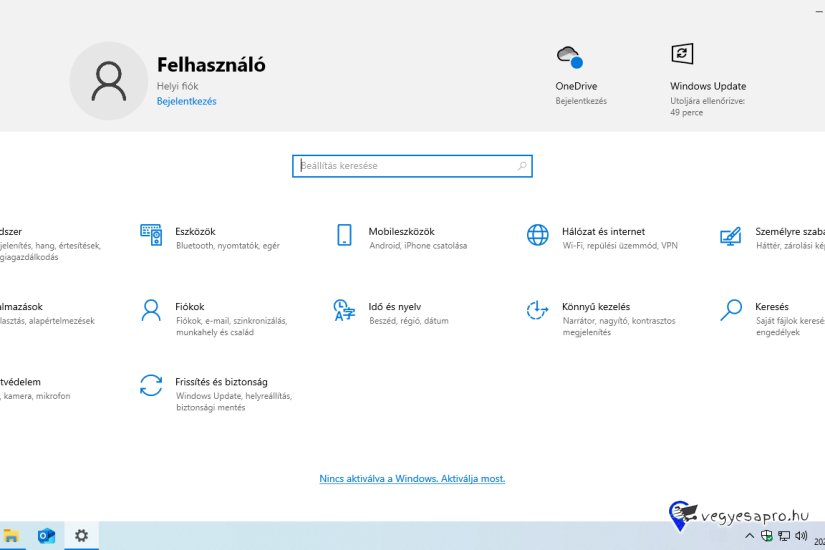Click the Windows Update status icon

click(x=682, y=54)
